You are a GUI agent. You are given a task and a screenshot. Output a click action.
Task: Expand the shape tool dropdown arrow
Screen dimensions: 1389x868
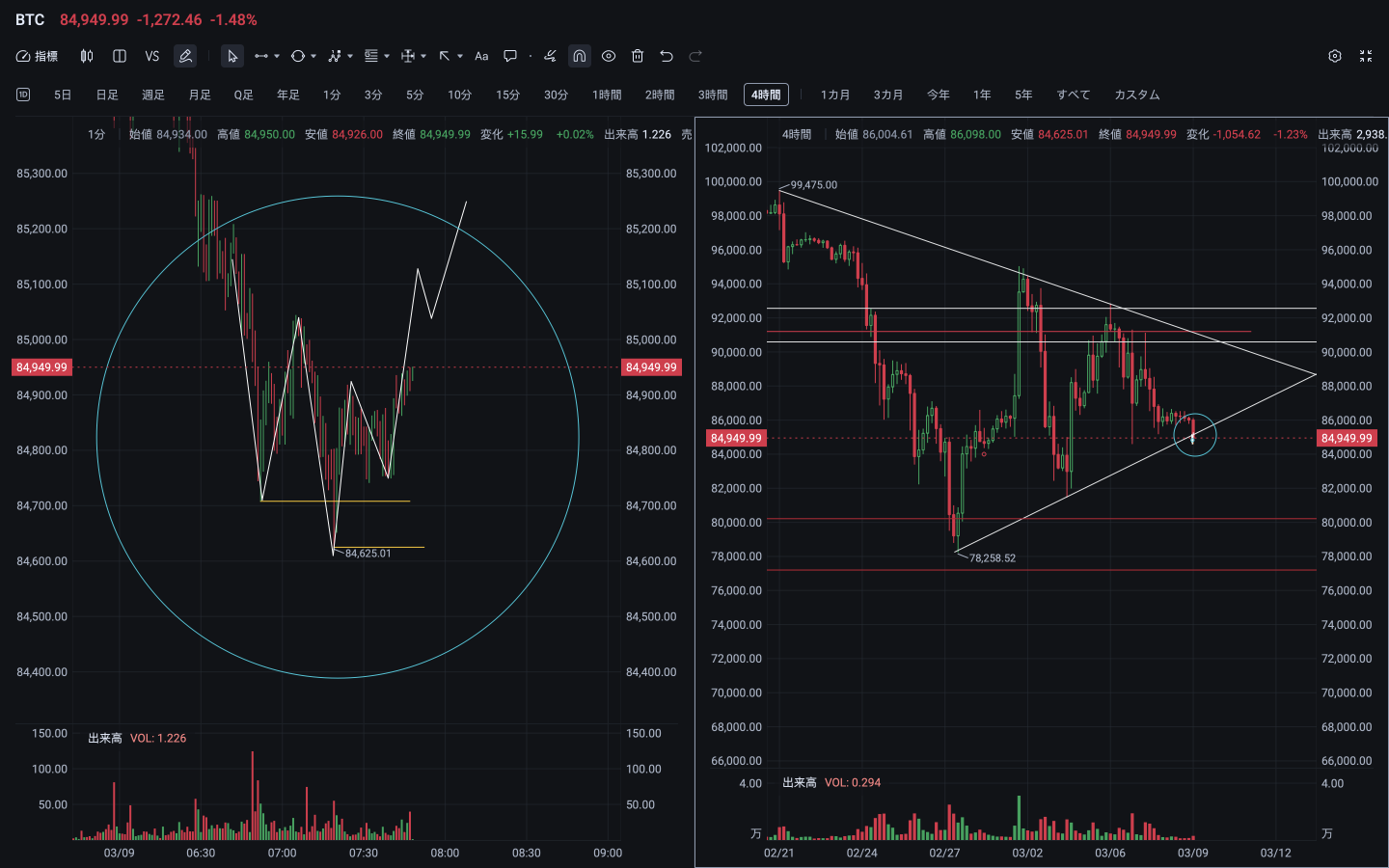coord(313,56)
